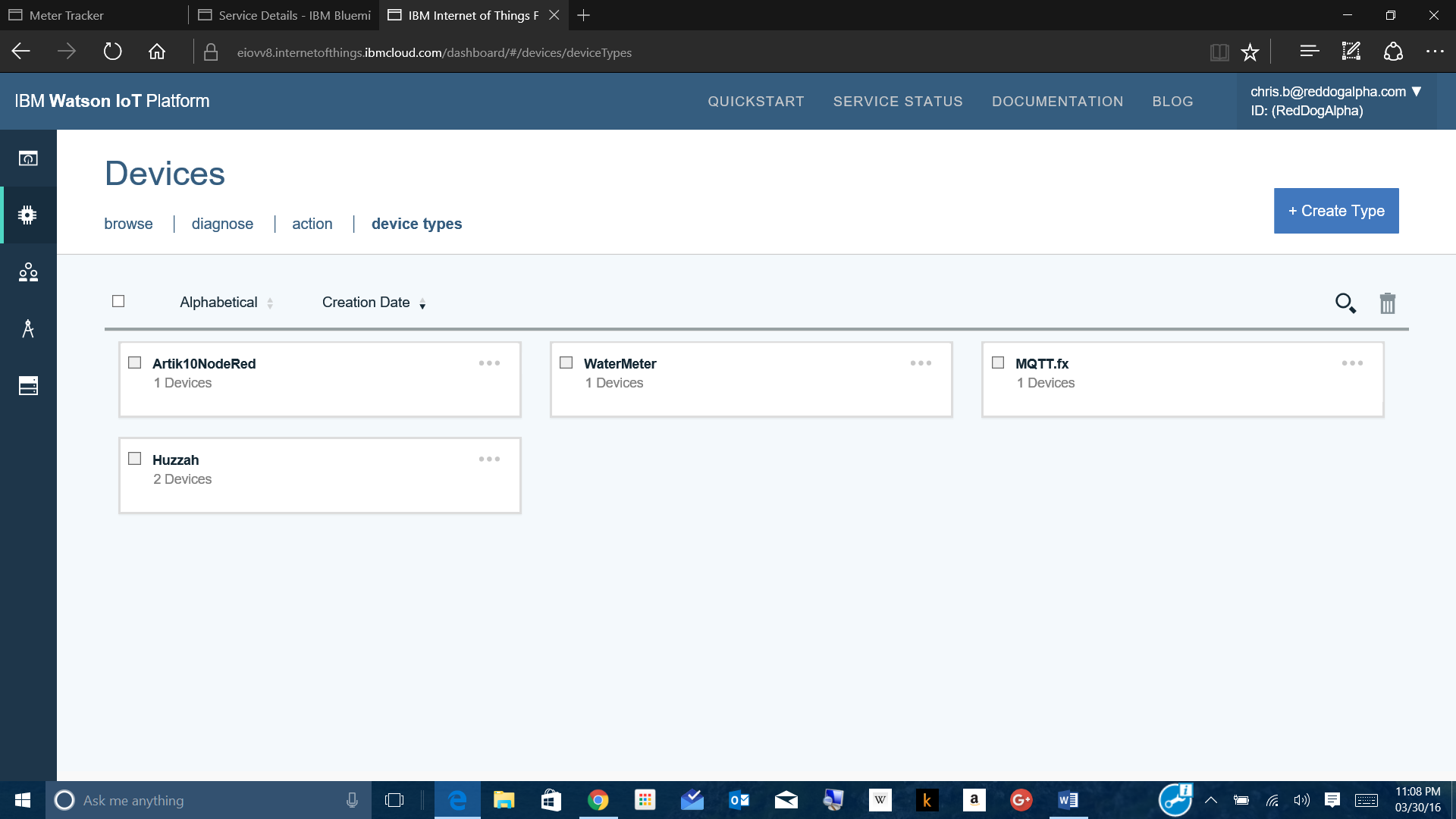Select the Devices chip sidebar icon
This screenshot has width=1456, height=819.
click(x=28, y=215)
